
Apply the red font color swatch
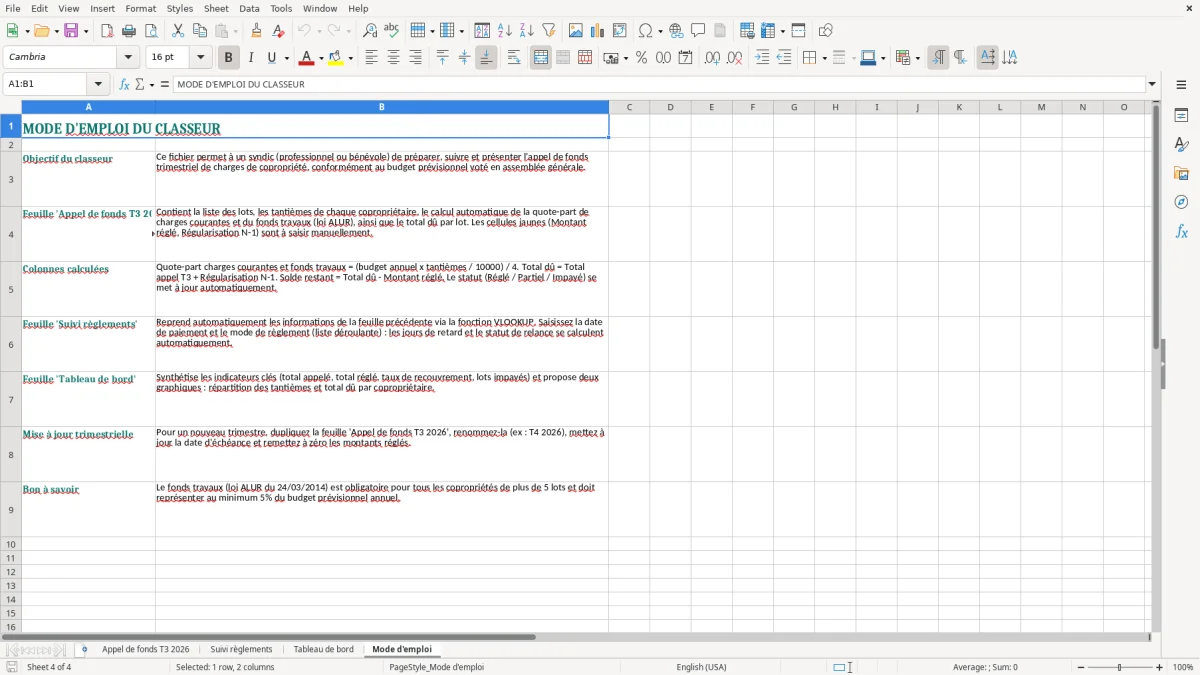coord(306,58)
